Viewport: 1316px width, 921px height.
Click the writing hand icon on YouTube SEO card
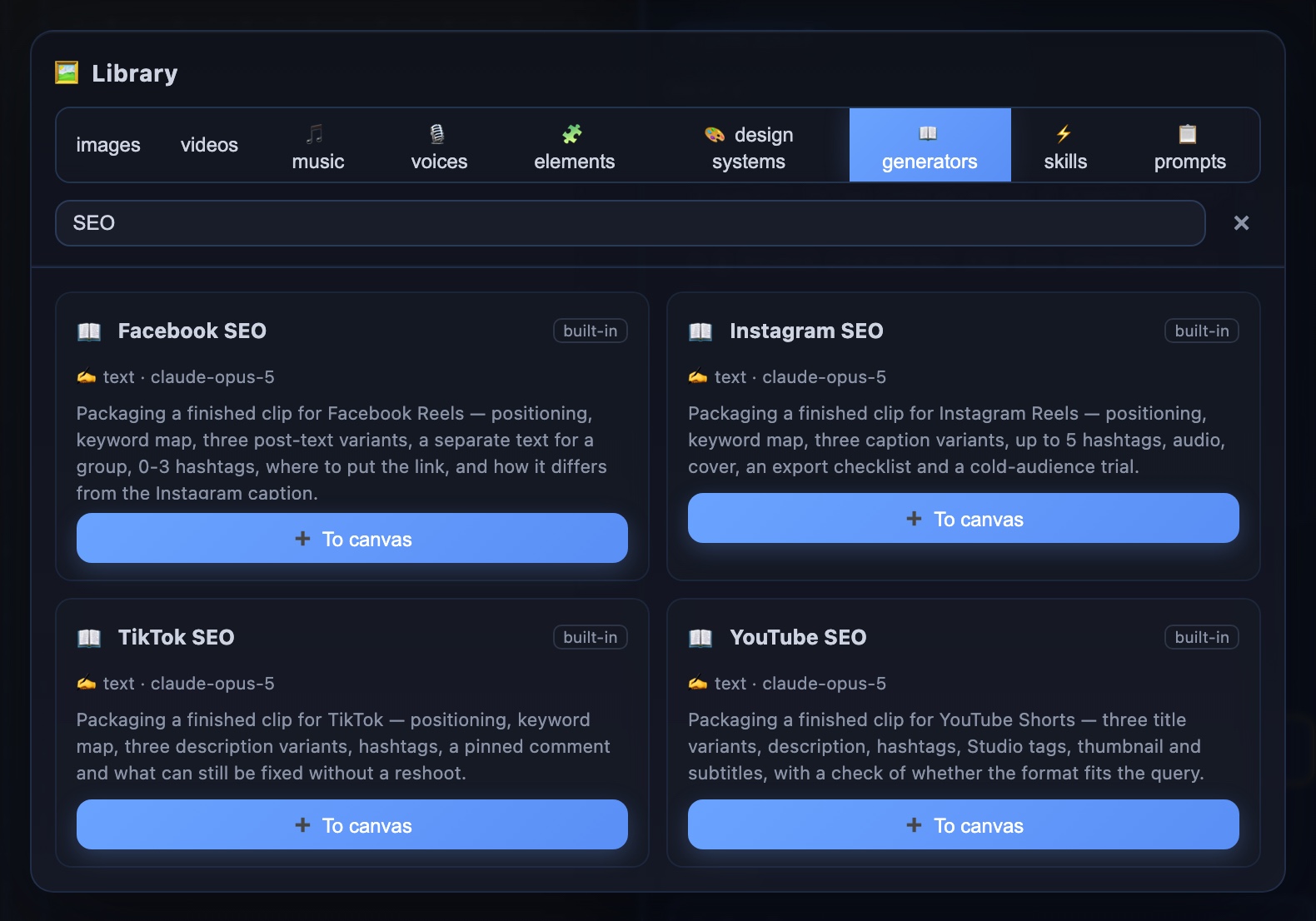pos(698,684)
